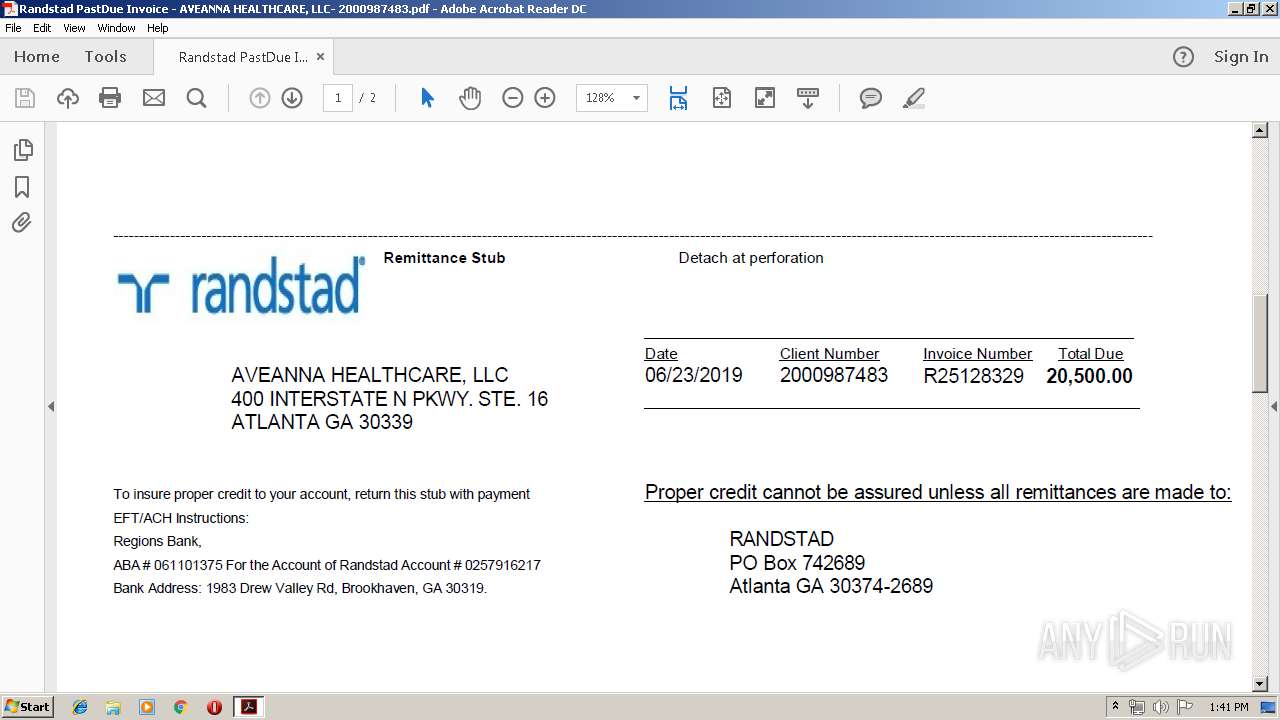This screenshot has height=720, width=1280.
Task: Activate the Hand pan tool
Action: point(470,98)
